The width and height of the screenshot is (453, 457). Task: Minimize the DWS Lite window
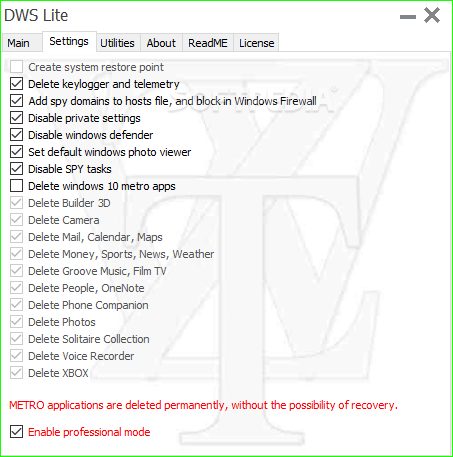point(408,16)
